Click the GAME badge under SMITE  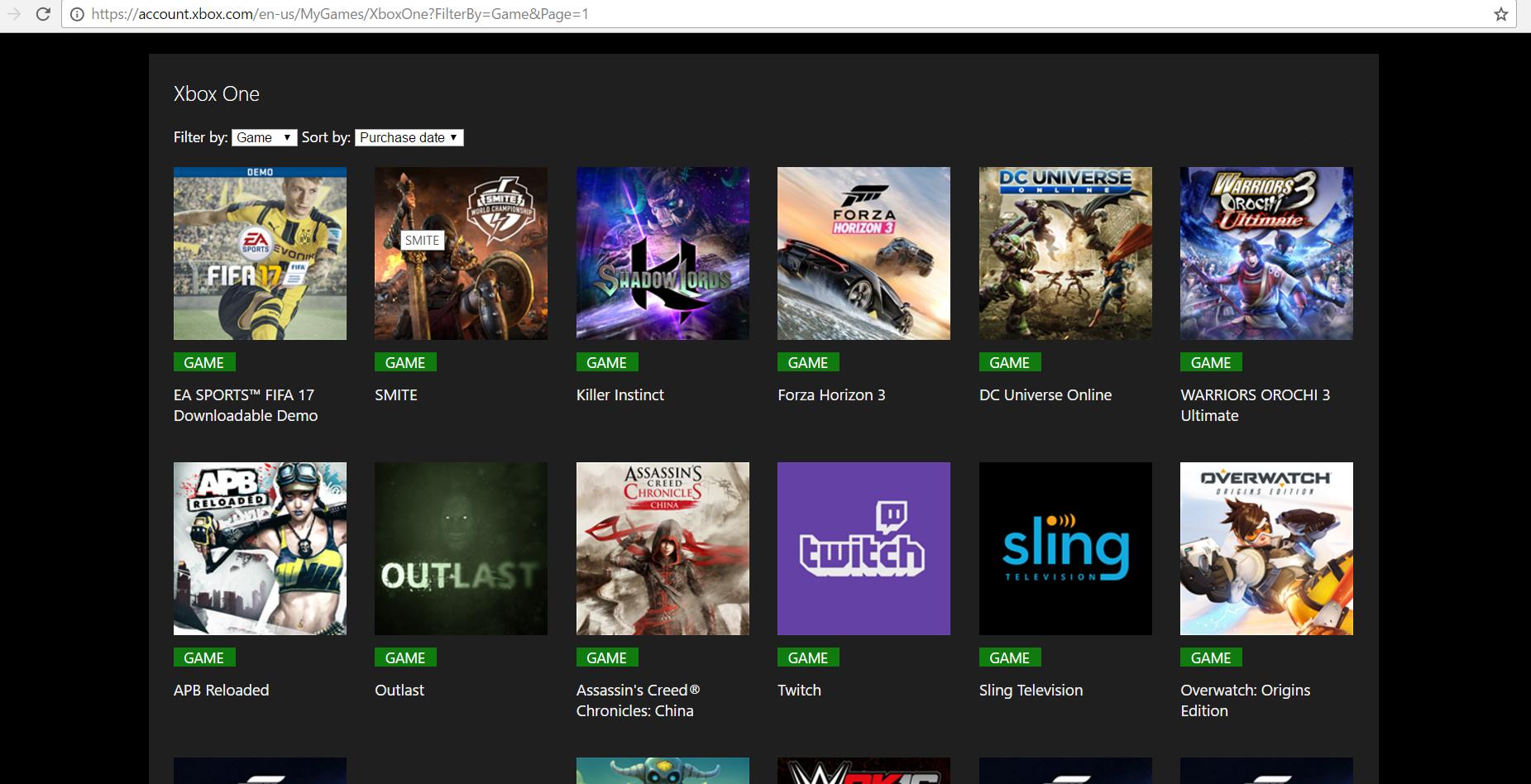click(x=405, y=362)
